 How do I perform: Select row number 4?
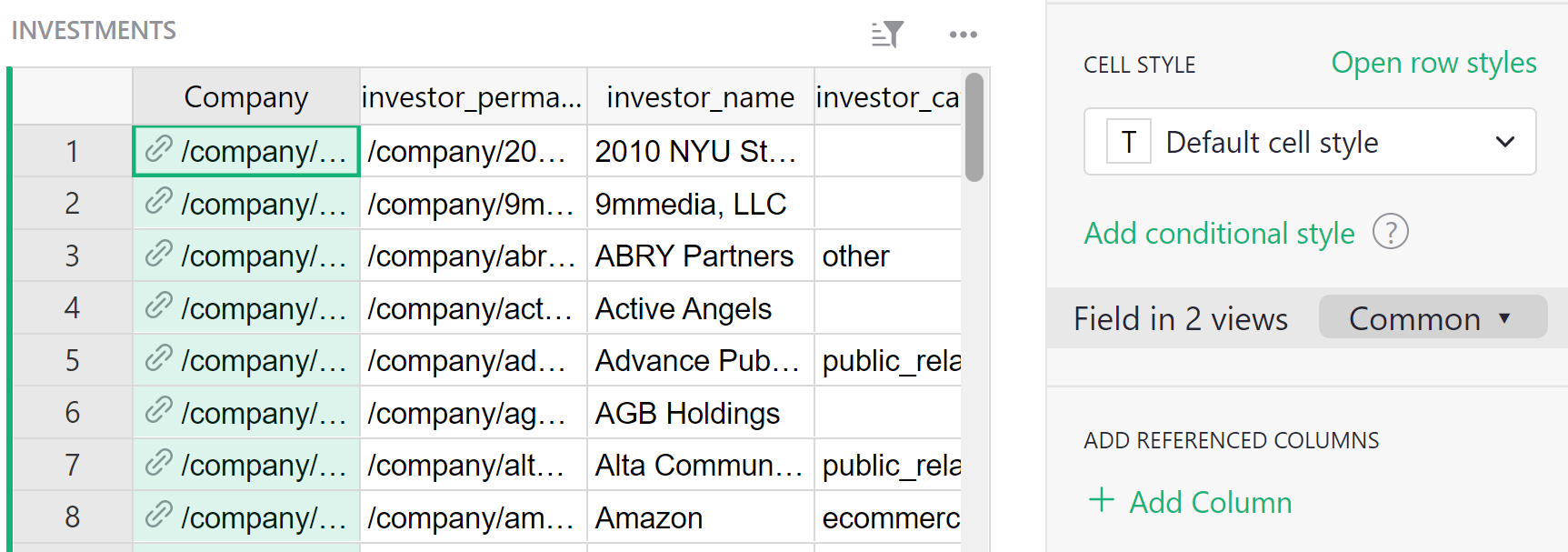pos(73,308)
